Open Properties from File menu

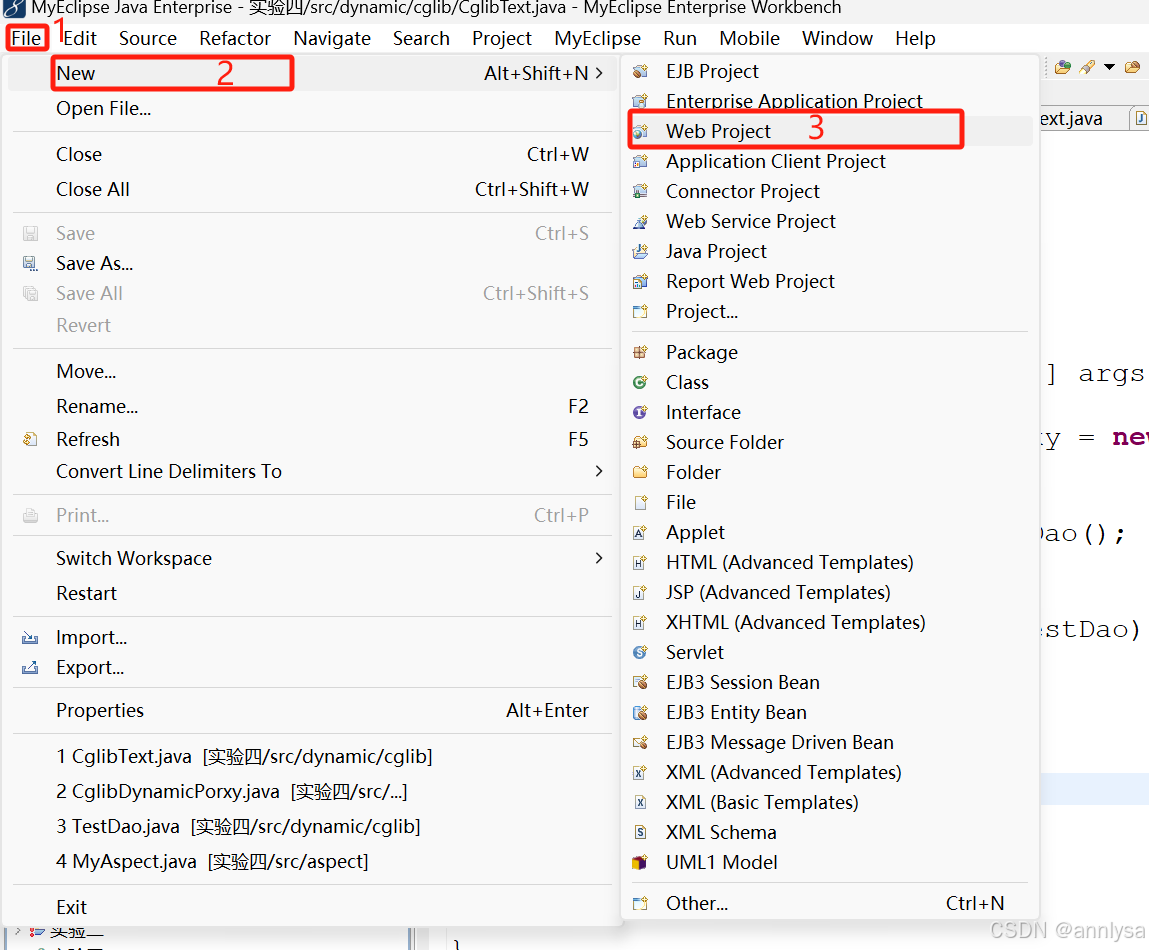100,711
